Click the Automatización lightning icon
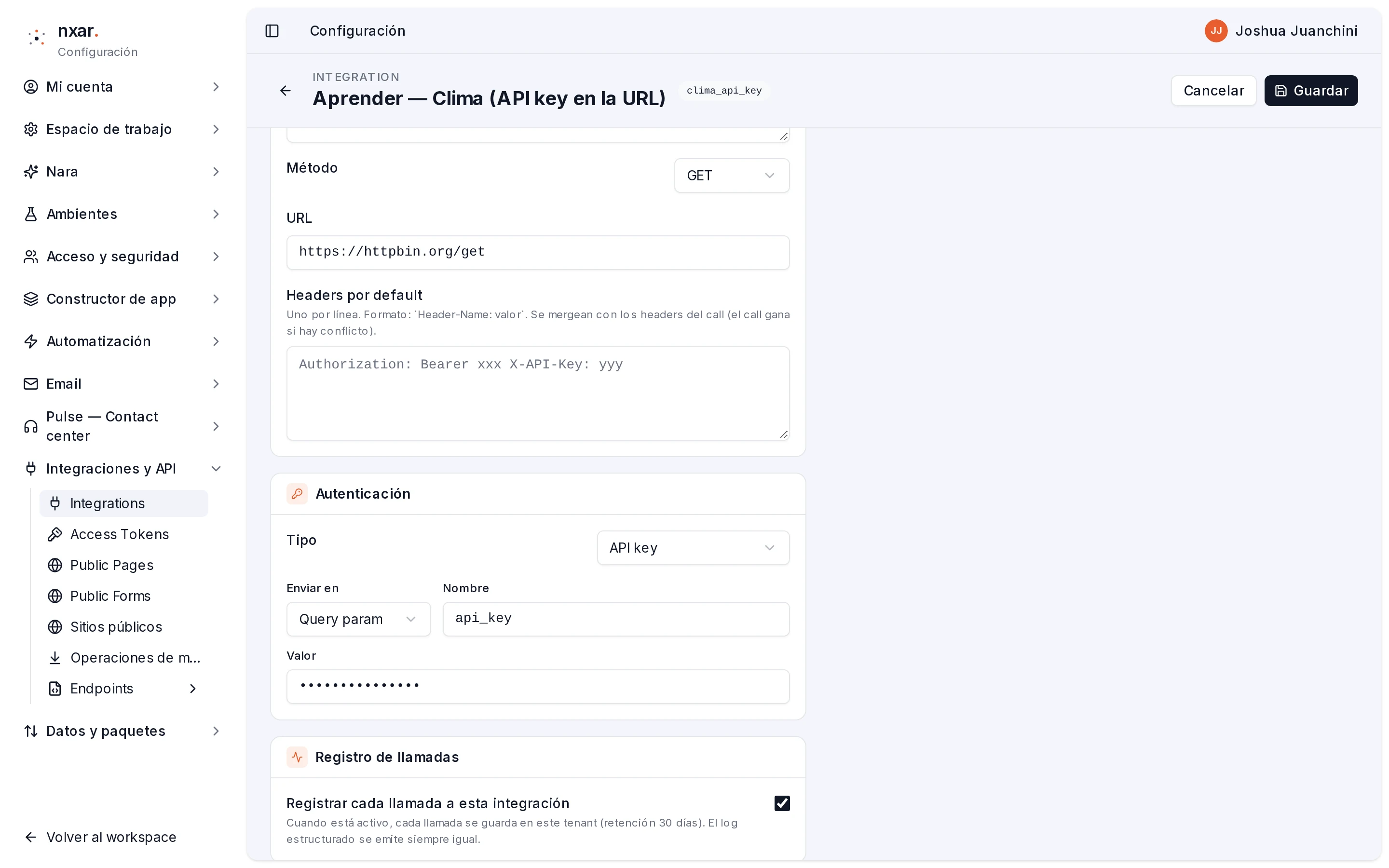The height and width of the screenshot is (868, 1389). [31, 341]
